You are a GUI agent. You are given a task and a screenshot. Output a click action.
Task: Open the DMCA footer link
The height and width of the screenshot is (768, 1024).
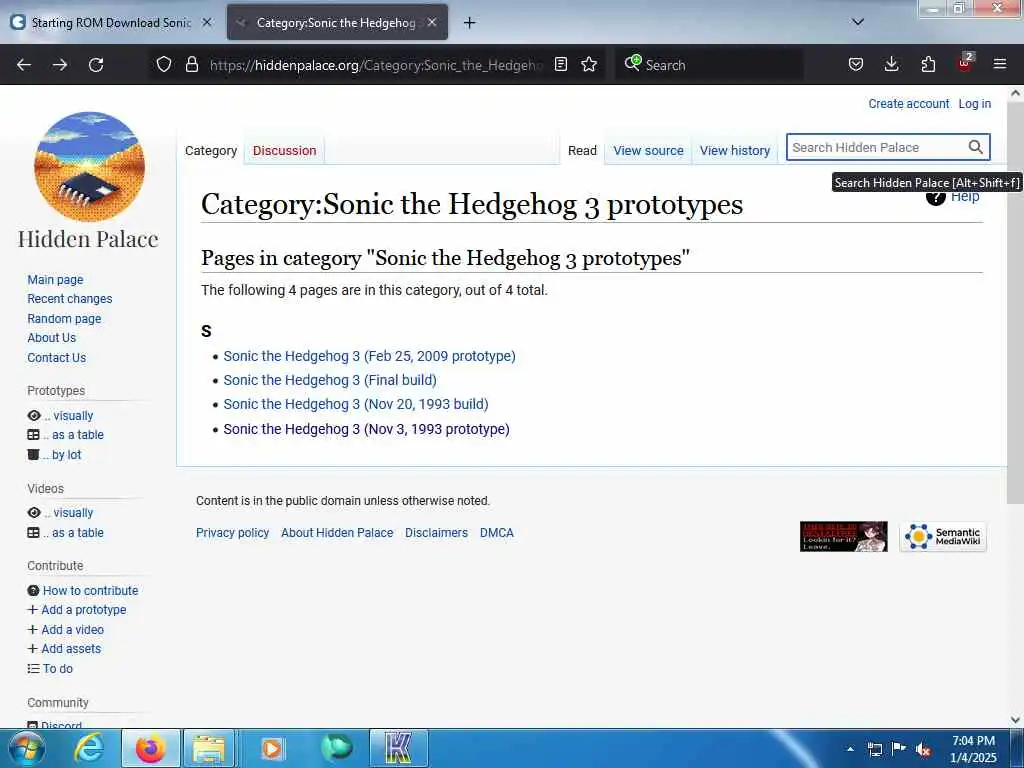pos(496,533)
